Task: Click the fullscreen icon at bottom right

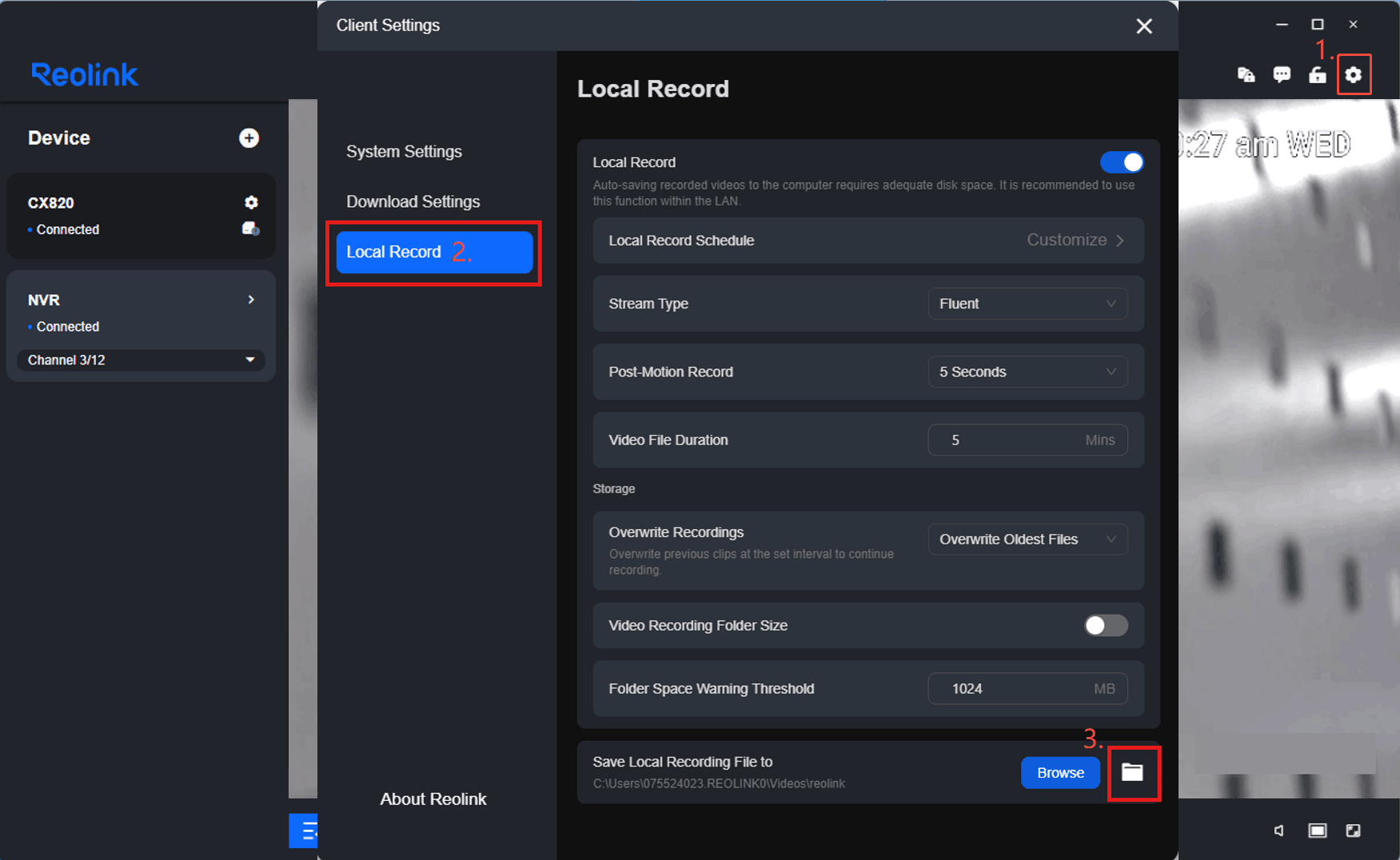Action: click(x=1353, y=831)
